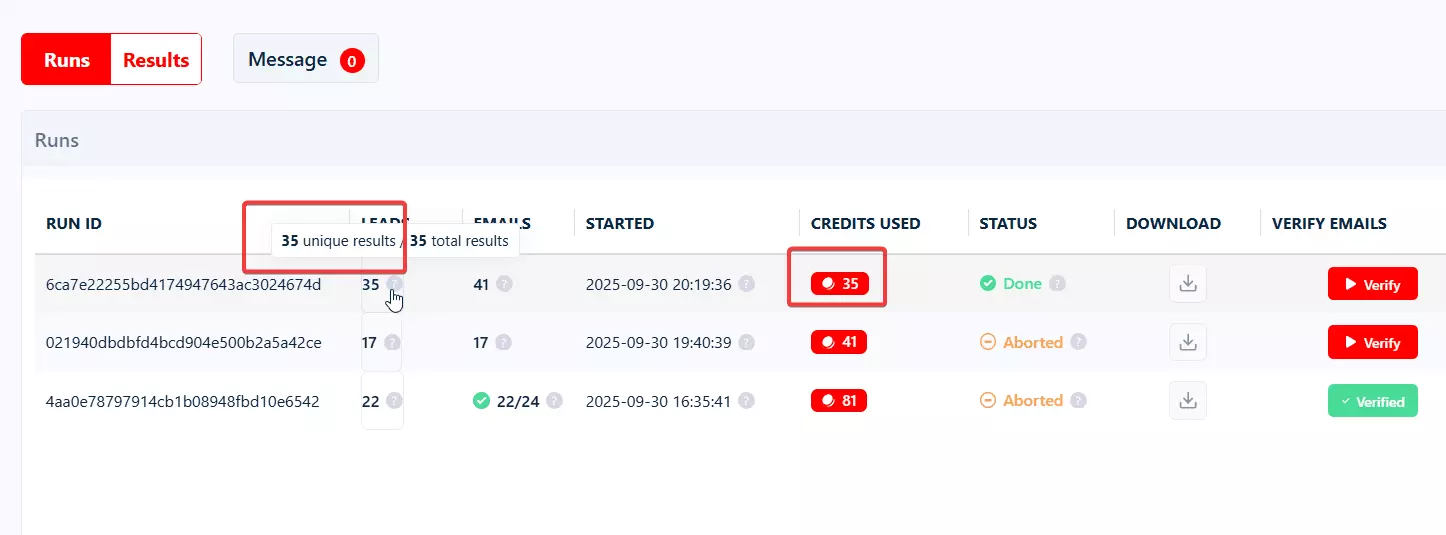Image resolution: width=1446 pixels, height=535 pixels.
Task: Click the help icon next to 35 leads
Action: (x=395, y=284)
